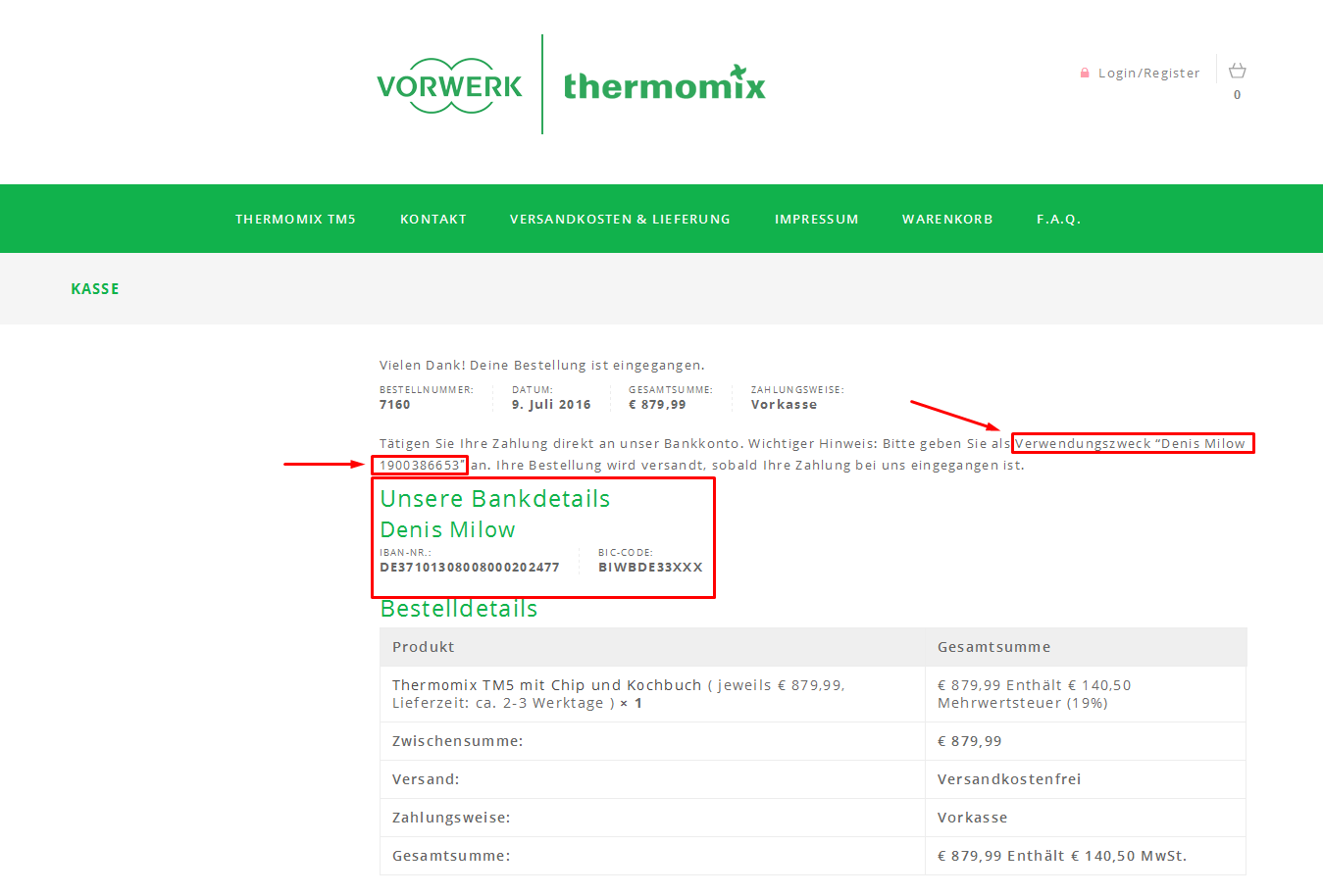This screenshot has width=1323, height=896.
Task: Click the lock icon beside Login/Register
Action: (x=1085, y=73)
